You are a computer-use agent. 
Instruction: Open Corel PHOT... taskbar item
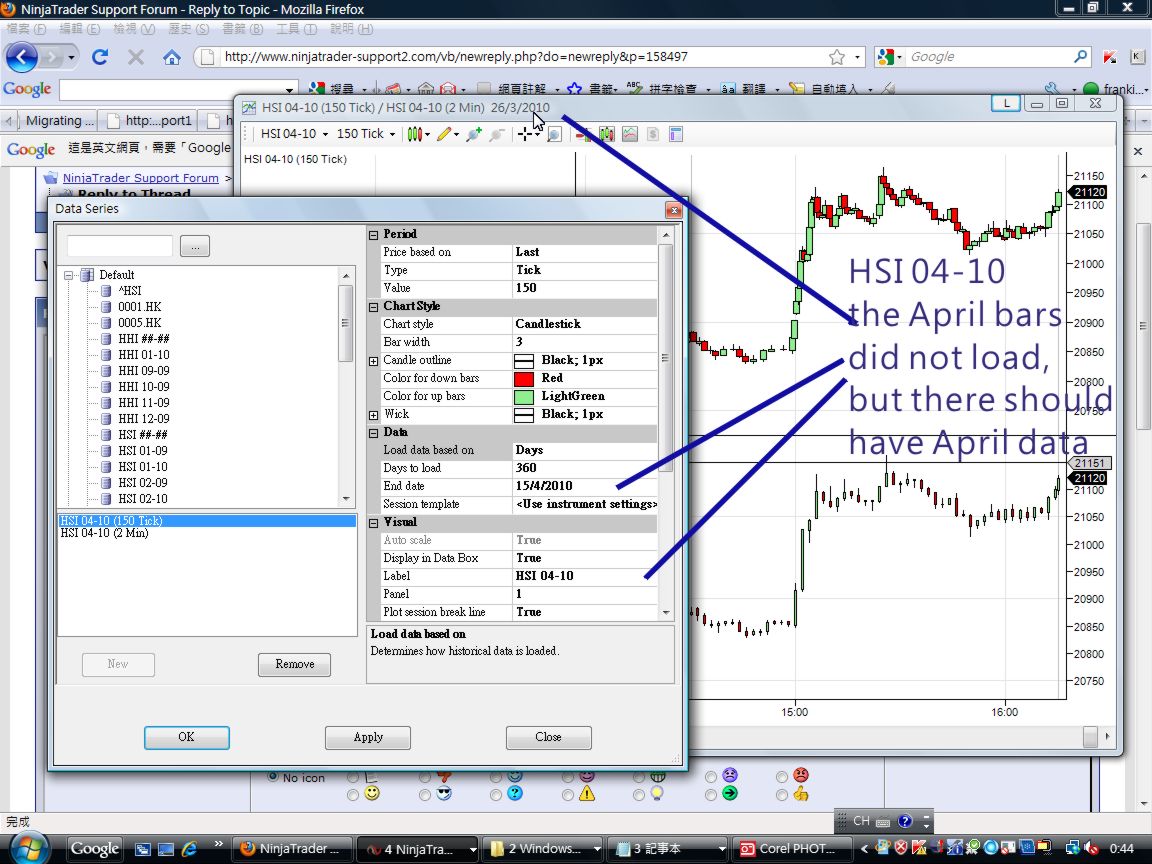(x=792, y=849)
